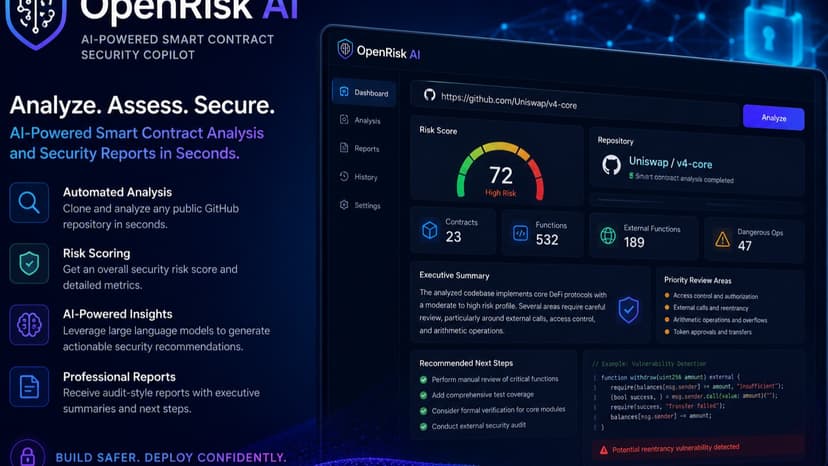This screenshot has width=828, height=466.
Task: Click the Risk Scoring shield icon
Action: click(29, 263)
